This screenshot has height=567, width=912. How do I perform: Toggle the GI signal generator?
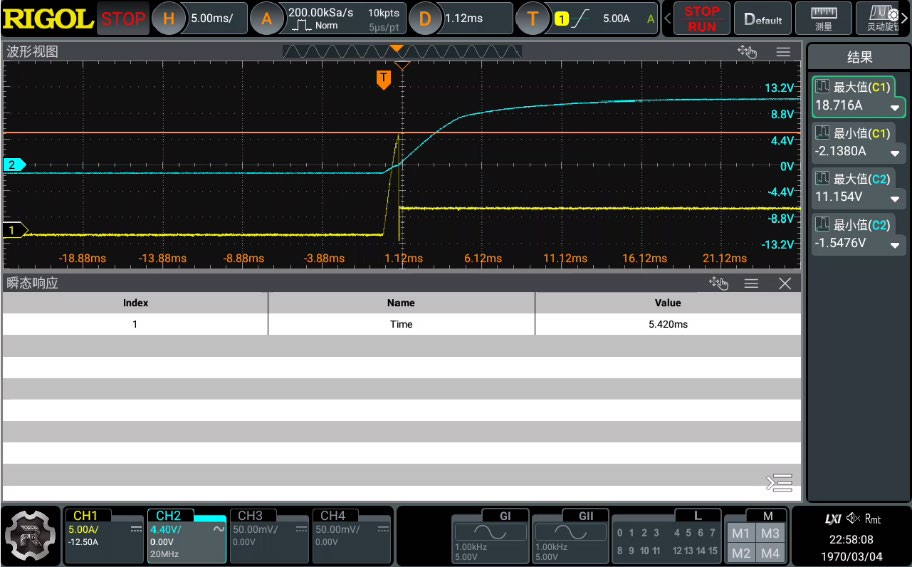pos(490,536)
